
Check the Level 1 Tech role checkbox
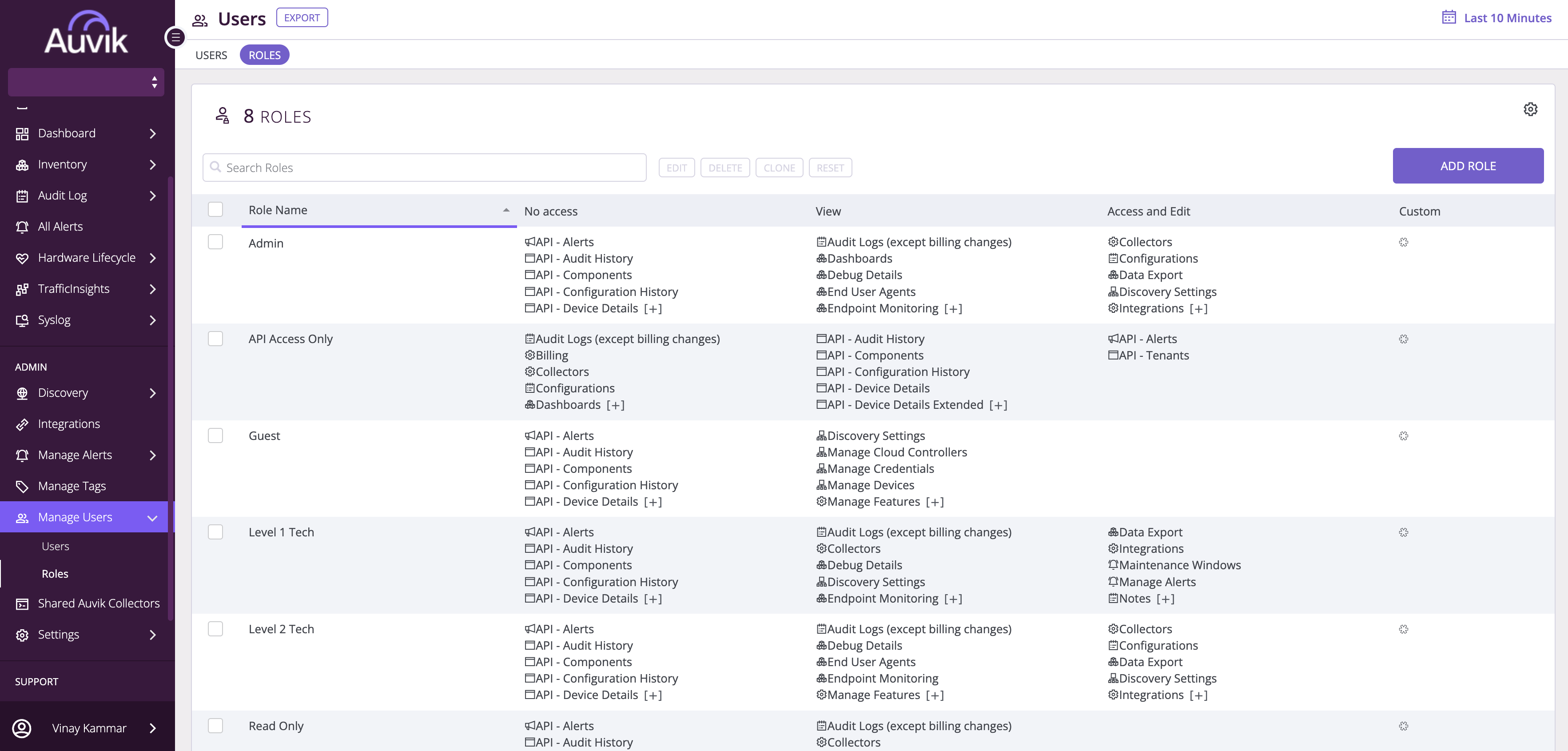pyautogui.click(x=215, y=532)
